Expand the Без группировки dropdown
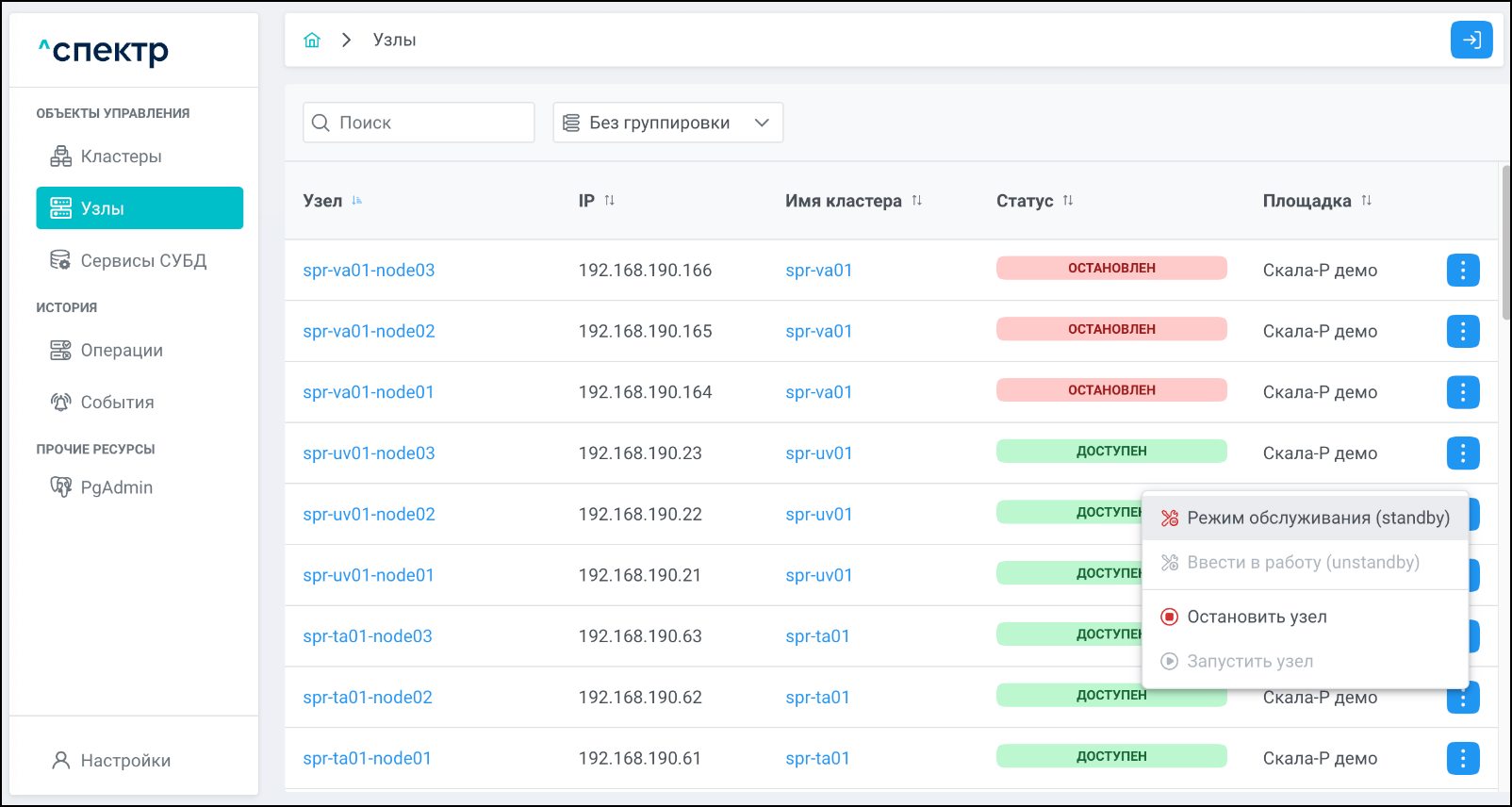Screen dimensions: 1512x807 coord(667,123)
